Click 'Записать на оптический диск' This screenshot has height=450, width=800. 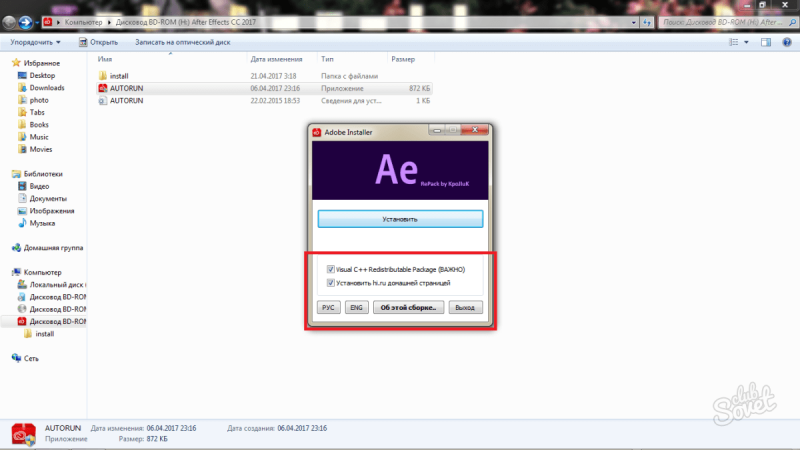coord(183,42)
